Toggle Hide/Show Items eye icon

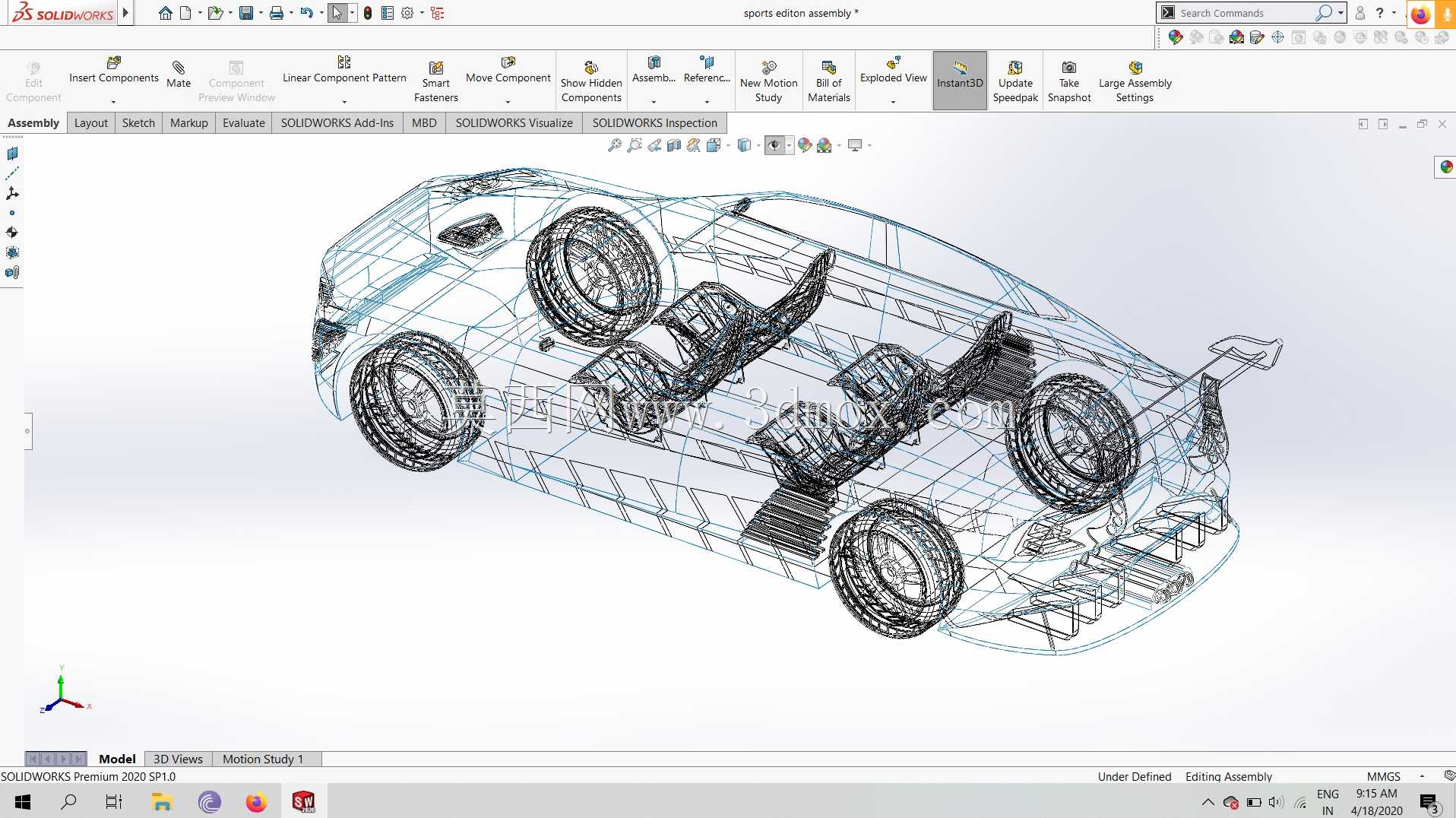tap(774, 145)
